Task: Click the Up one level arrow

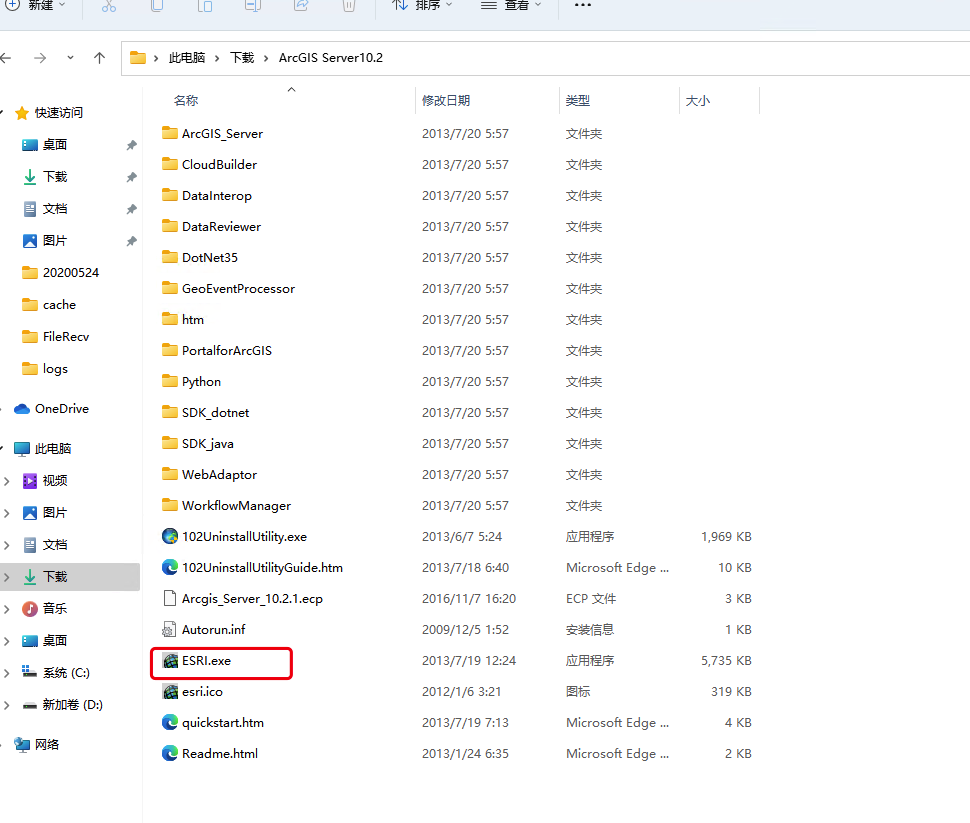Action: 99,58
